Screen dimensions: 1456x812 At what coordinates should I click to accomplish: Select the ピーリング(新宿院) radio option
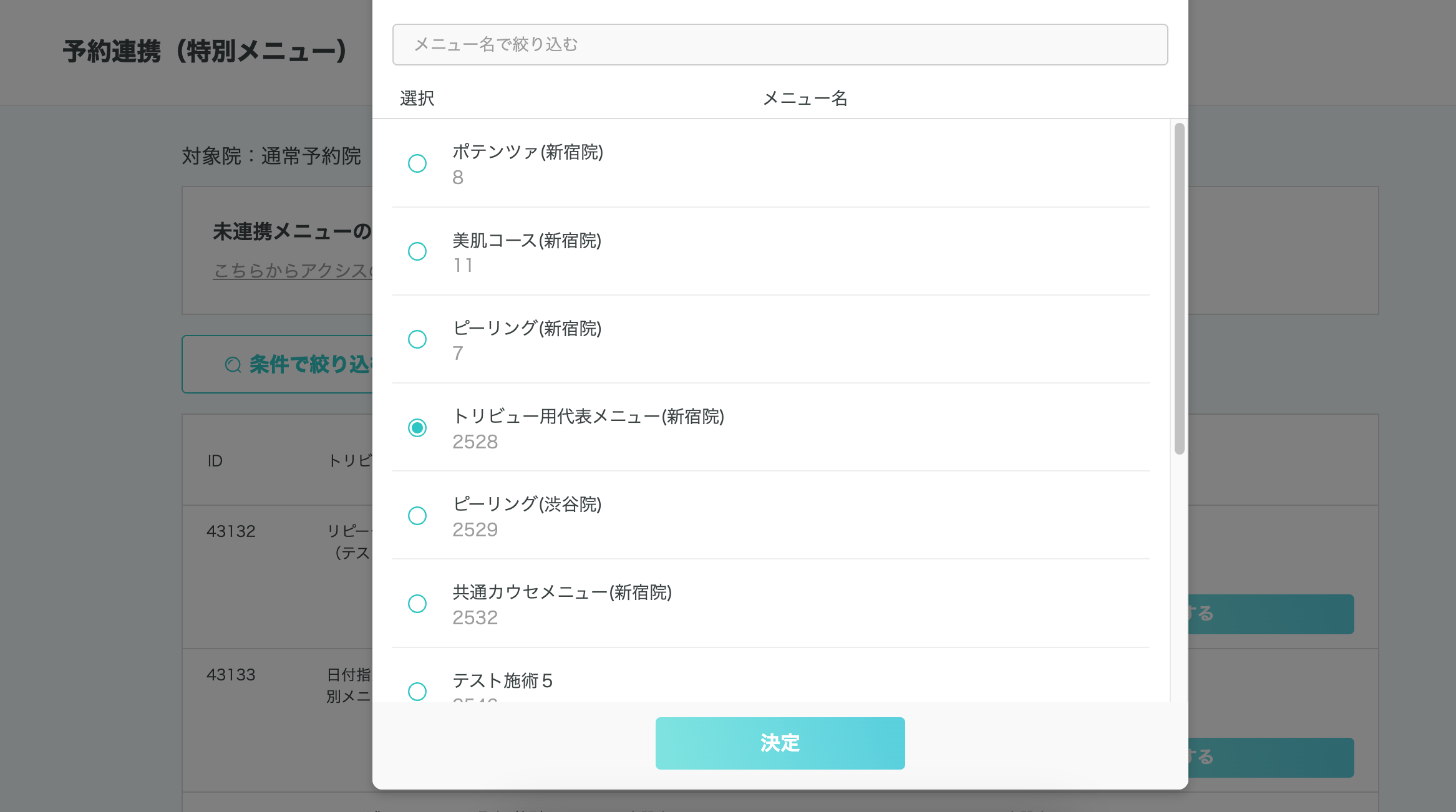[417, 339]
